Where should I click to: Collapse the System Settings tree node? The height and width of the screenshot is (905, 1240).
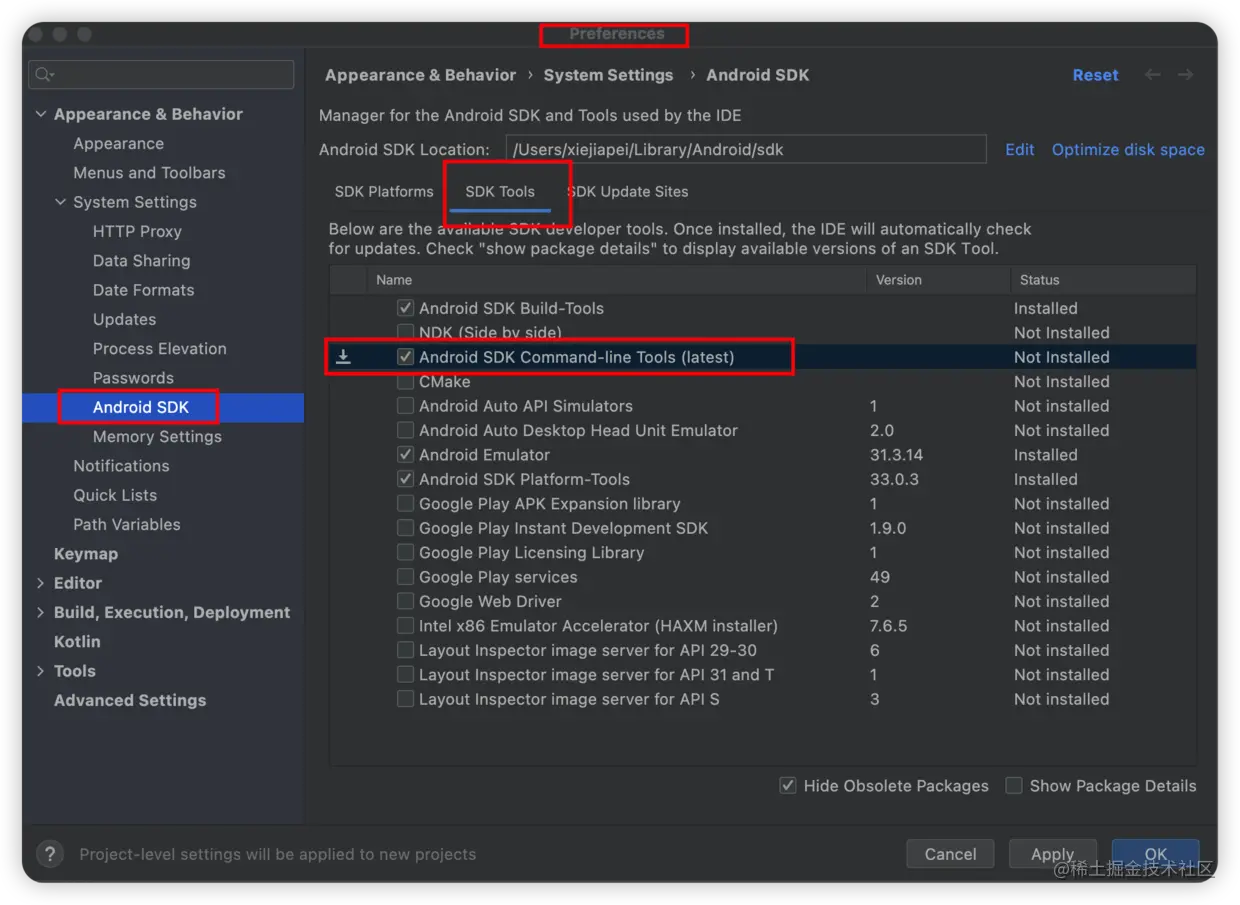[x=60, y=202]
